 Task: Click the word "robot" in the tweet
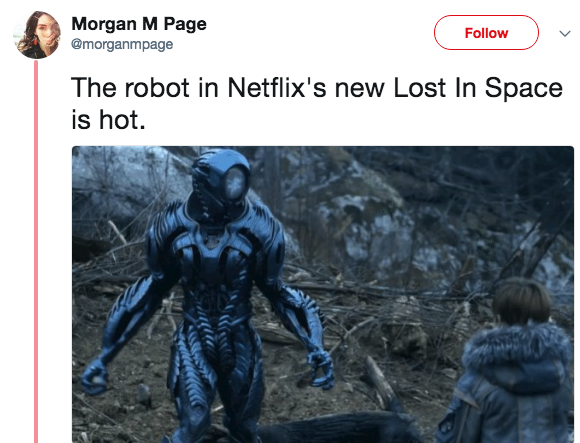pos(157,88)
